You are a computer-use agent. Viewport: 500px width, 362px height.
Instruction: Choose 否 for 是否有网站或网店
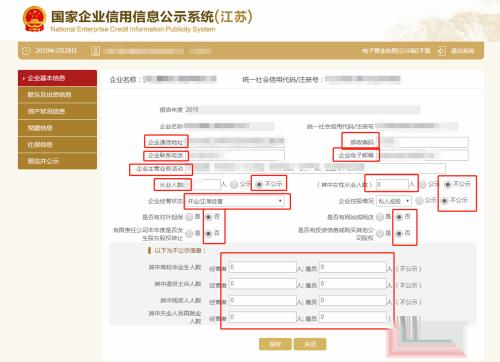399,217
